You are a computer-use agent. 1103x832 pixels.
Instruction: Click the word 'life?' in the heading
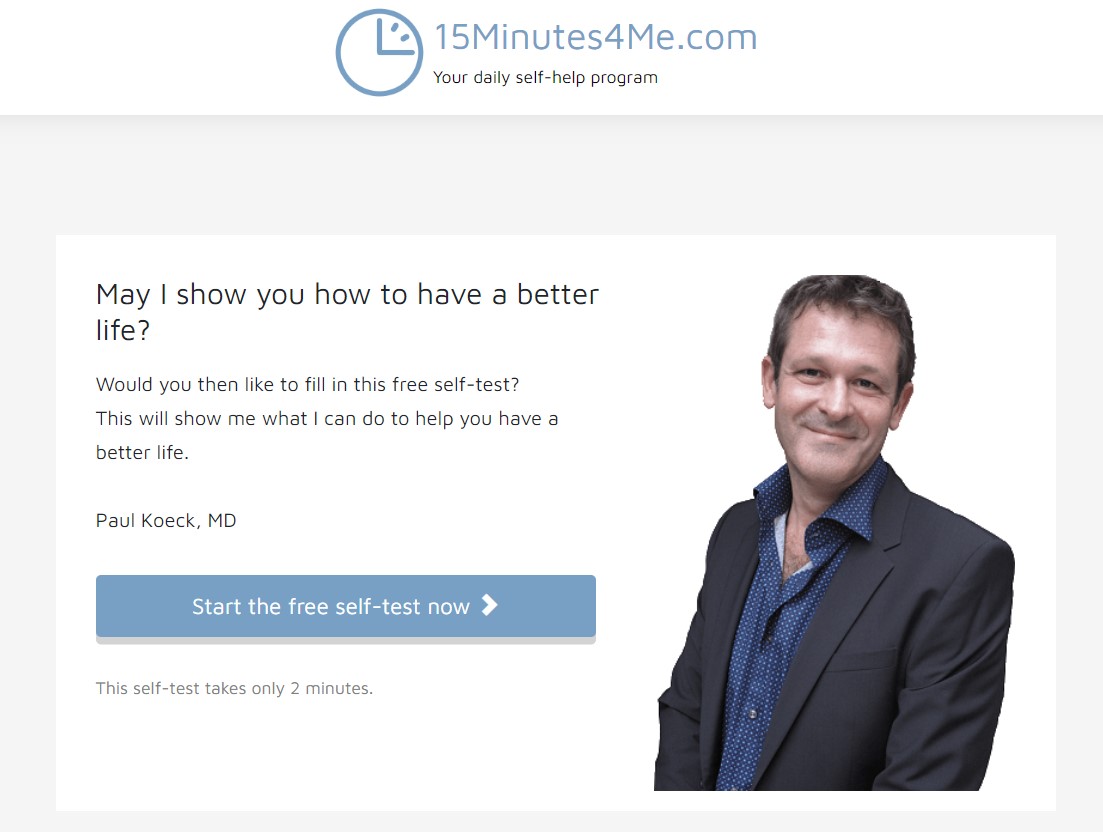[123, 330]
